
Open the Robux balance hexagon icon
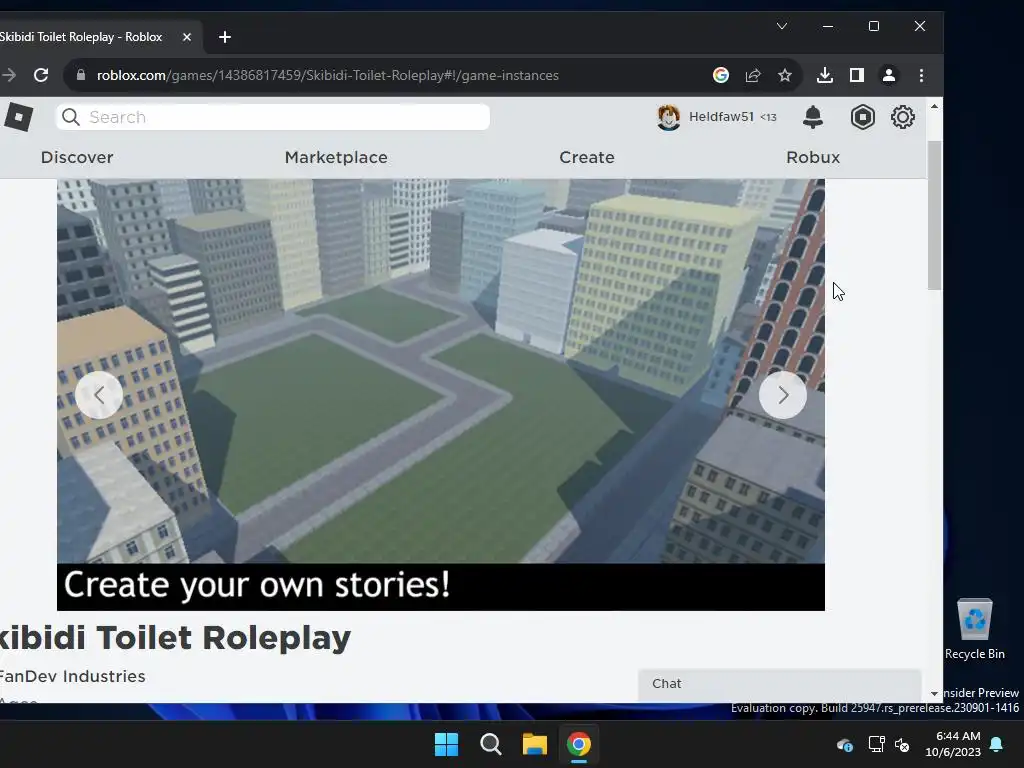(x=863, y=117)
